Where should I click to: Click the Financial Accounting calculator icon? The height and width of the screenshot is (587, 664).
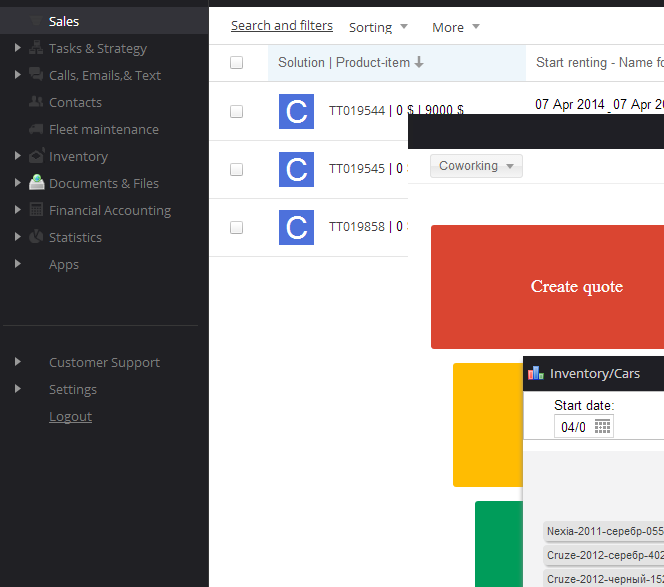(x=36, y=210)
